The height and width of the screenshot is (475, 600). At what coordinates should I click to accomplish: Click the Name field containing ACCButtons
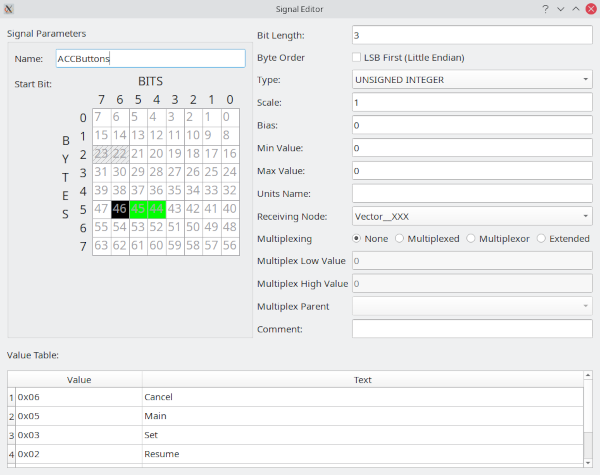[150, 59]
